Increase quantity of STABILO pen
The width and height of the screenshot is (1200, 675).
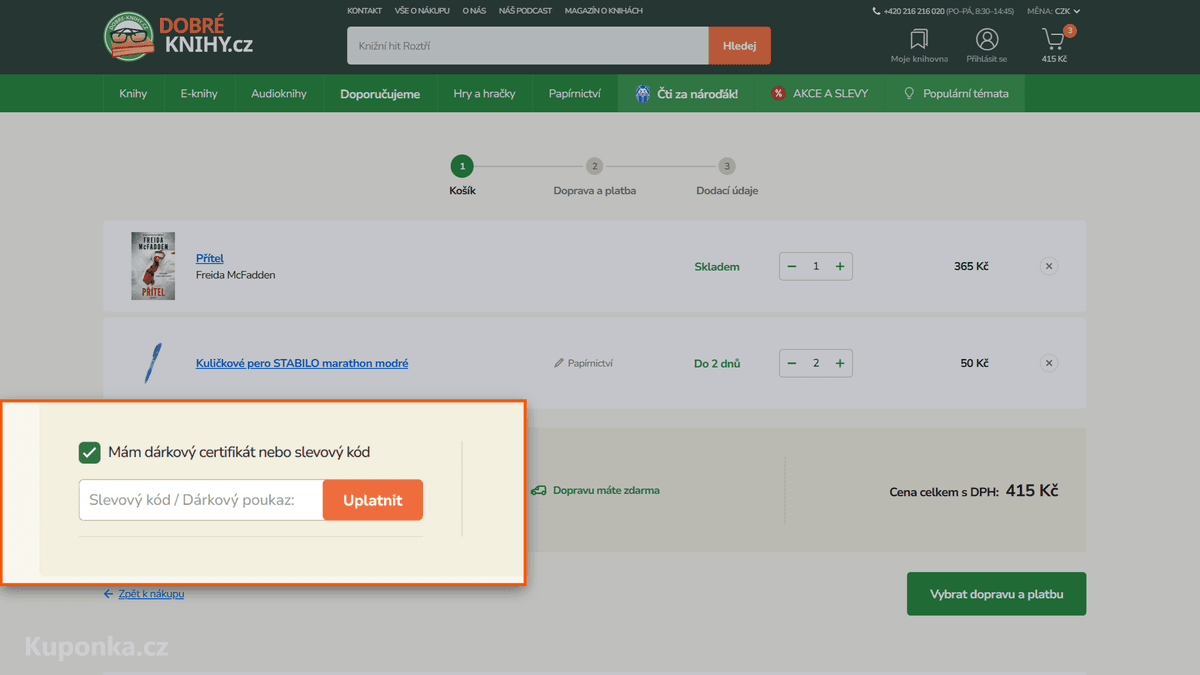pos(840,363)
